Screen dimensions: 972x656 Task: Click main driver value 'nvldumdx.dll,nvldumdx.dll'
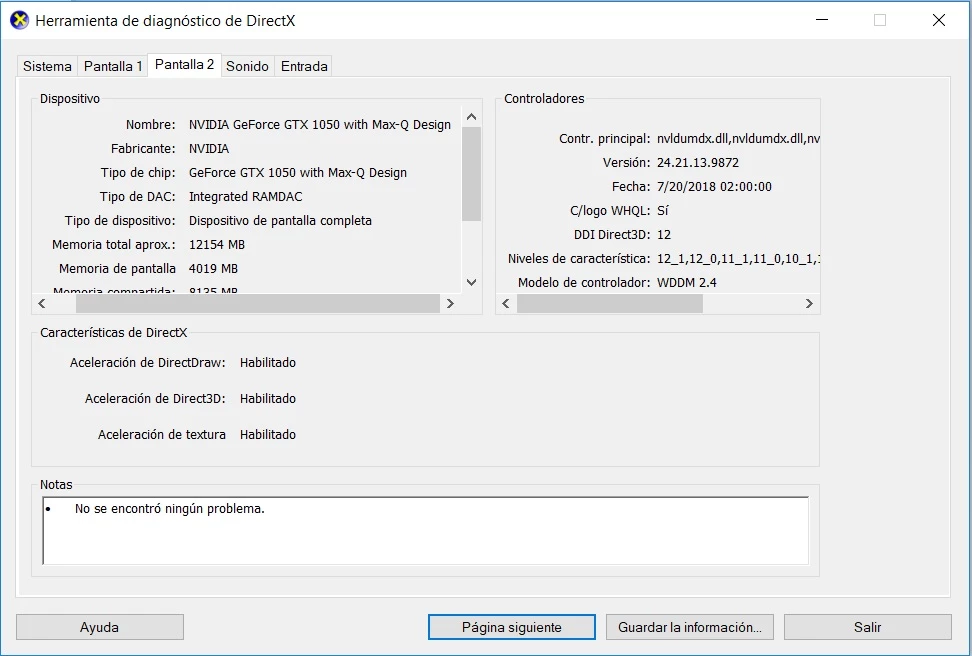click(738, 139)
